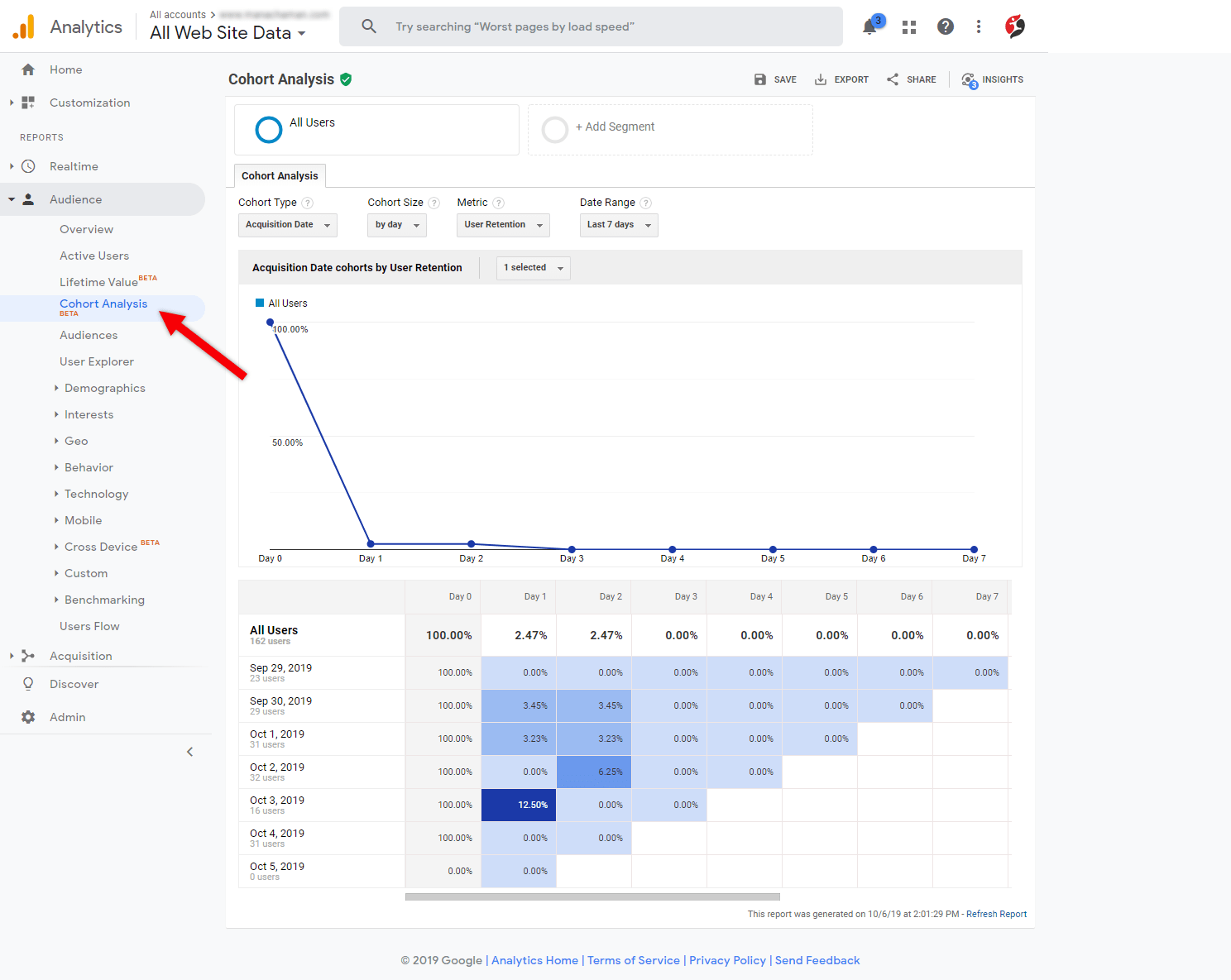Switch to the Cohort Analysis tab

[x=280, y=175]
